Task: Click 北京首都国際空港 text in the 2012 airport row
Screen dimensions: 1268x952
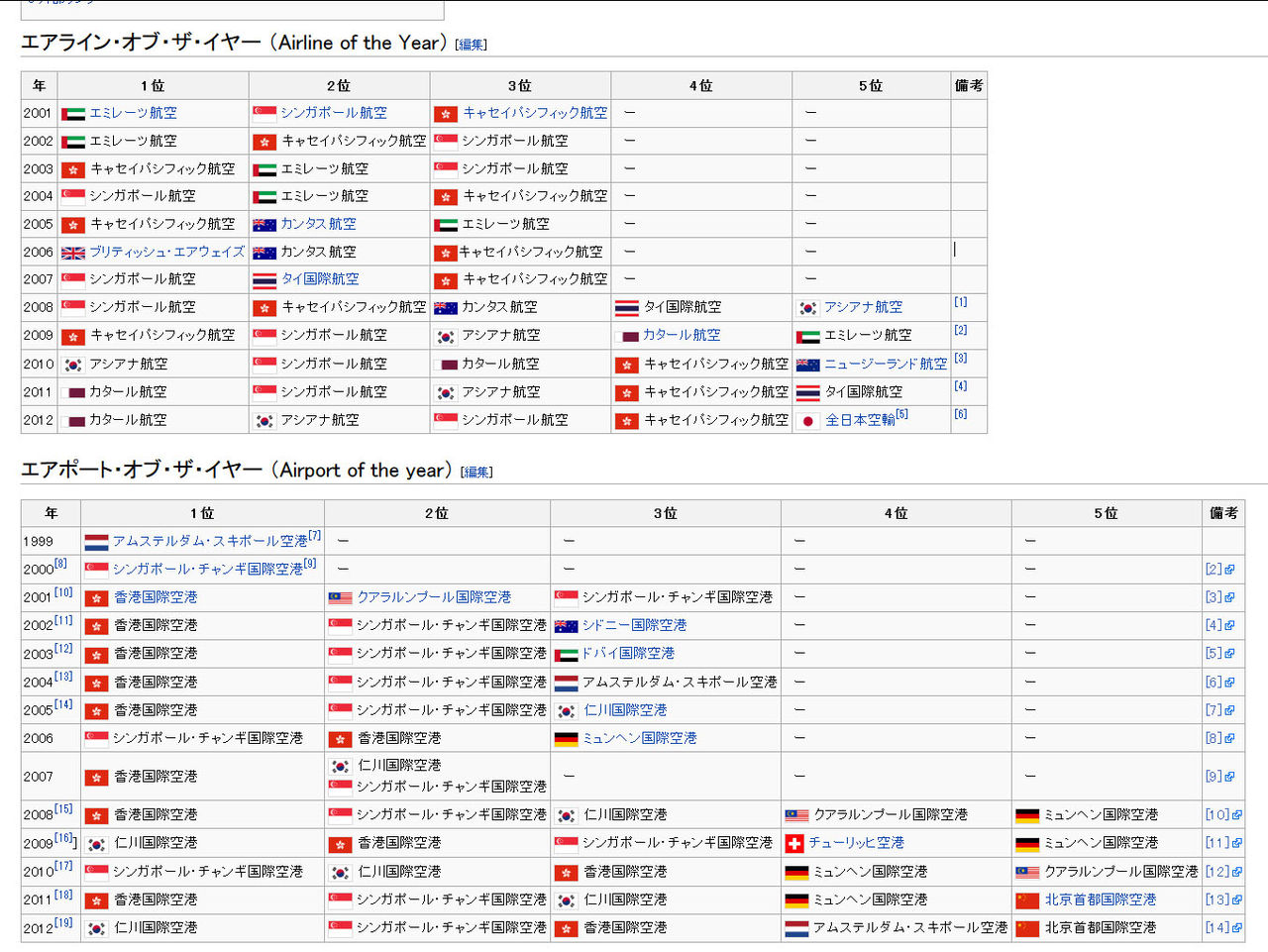Action: point(1101,928)
